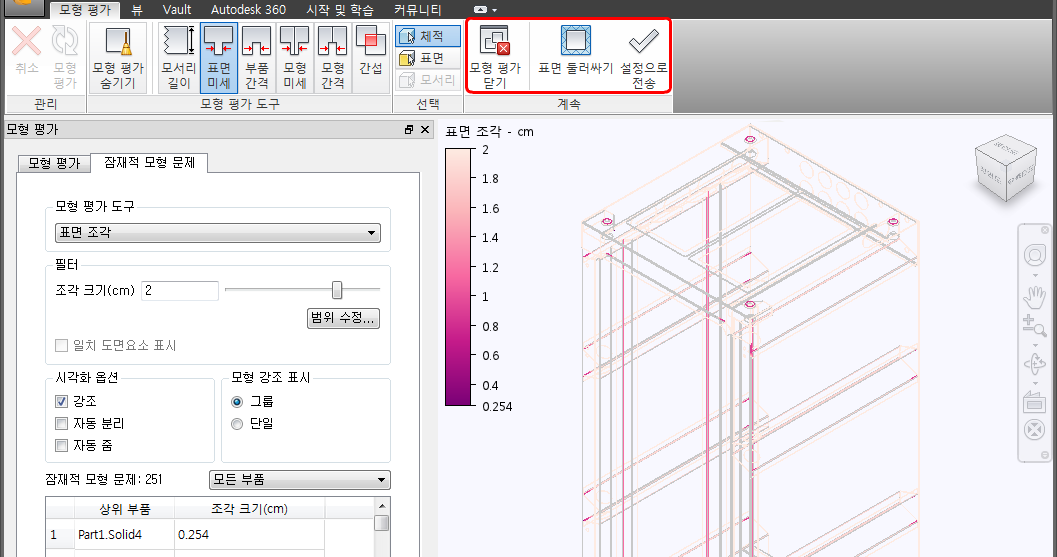
Task: Click 모형 평가 숨기기 broom icon
Action: (x=118, y=42)
